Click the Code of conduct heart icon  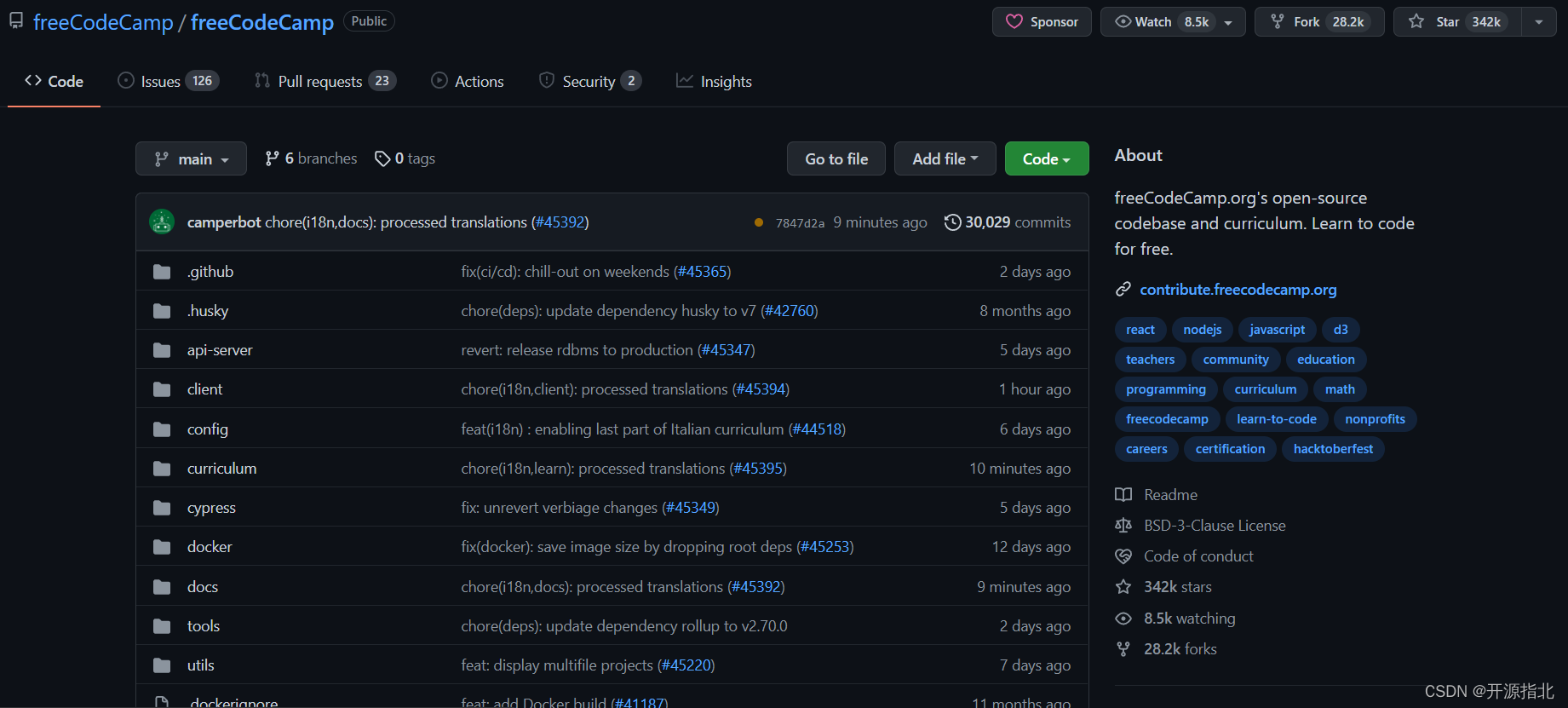(1123, 556)
